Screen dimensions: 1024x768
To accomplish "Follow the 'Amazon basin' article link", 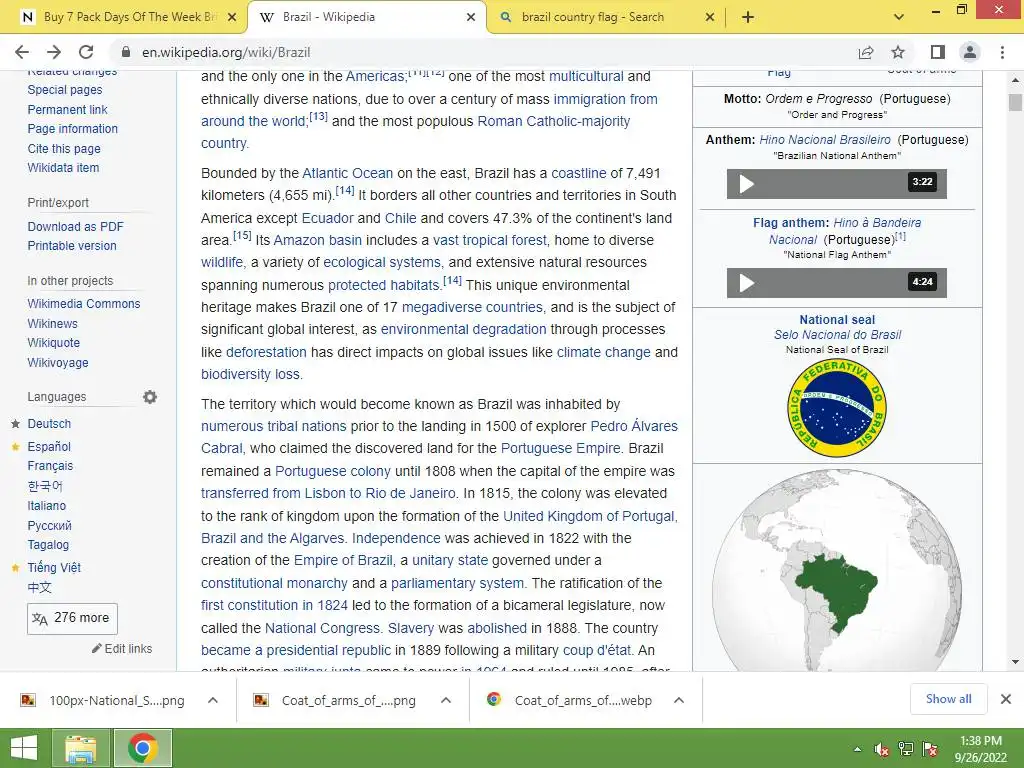I will point(317,240).
